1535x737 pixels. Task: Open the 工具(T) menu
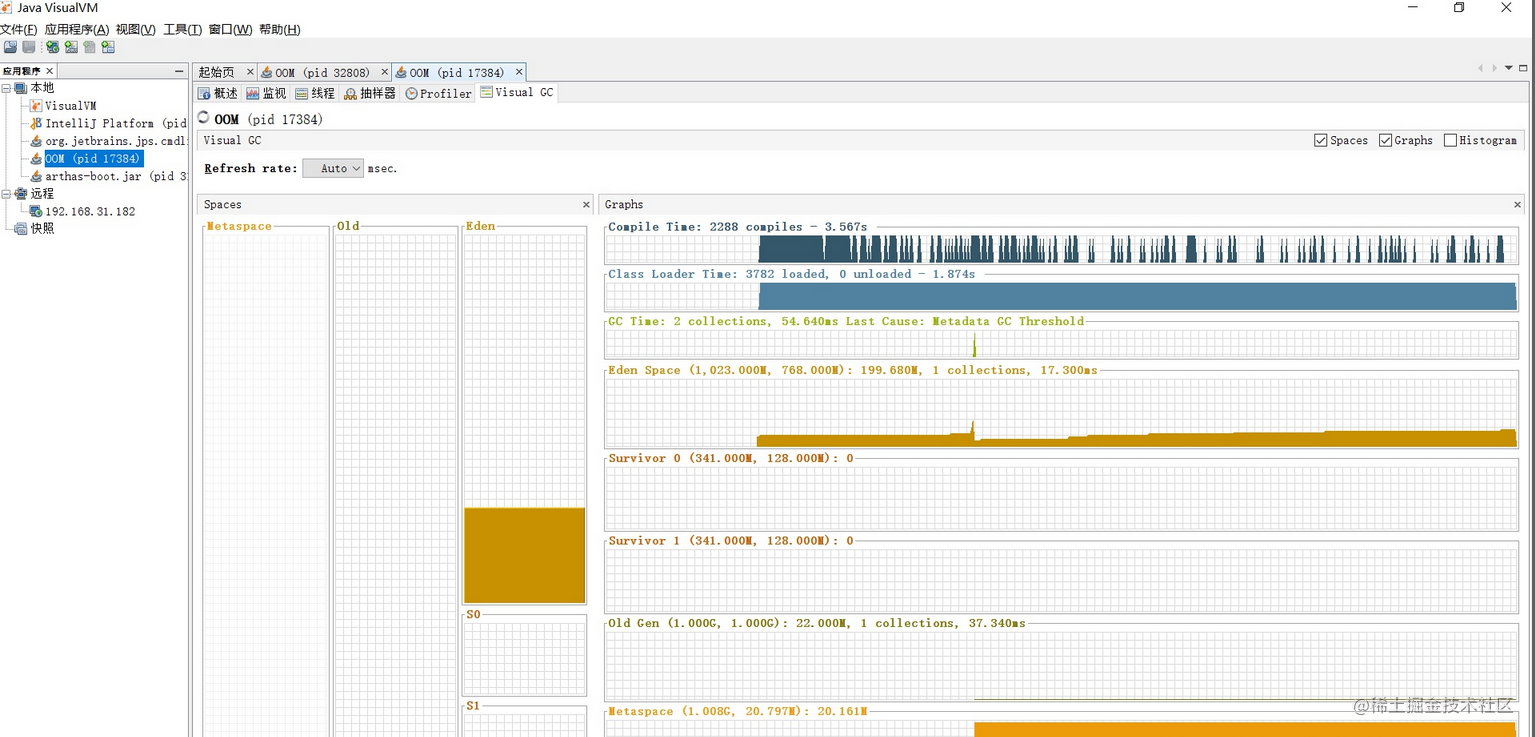point(183,30)
